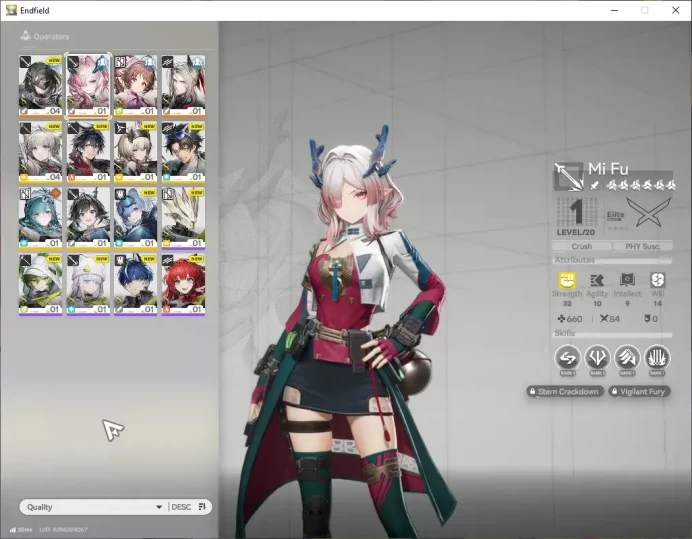Click the Endfield app icon in title bar
Image resolution: width=692 pixels, height=539 pixels.
point(11,10)
